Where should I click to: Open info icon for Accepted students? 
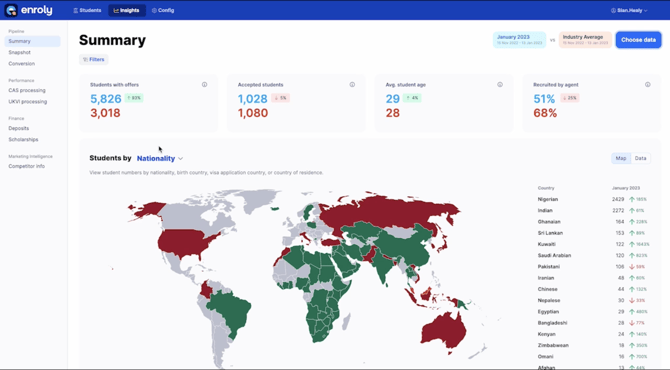point(352,85)
